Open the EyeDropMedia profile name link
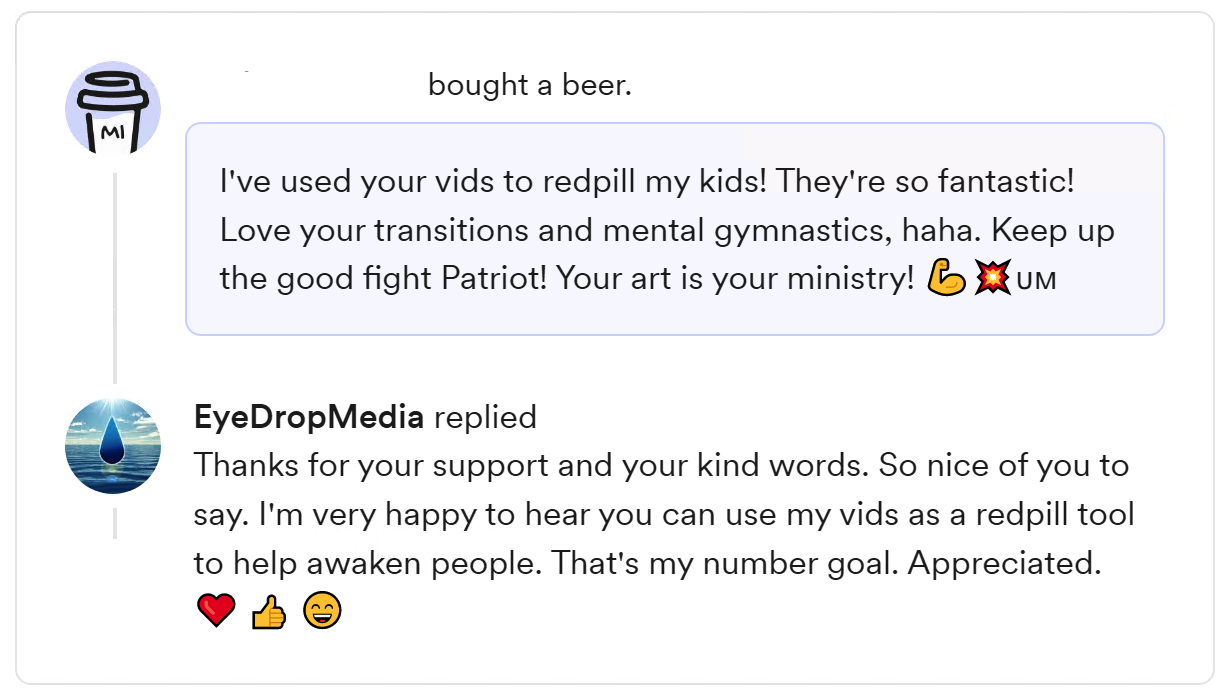The height and width of the screenshot is (694, 1232). [x=309, y=417]
